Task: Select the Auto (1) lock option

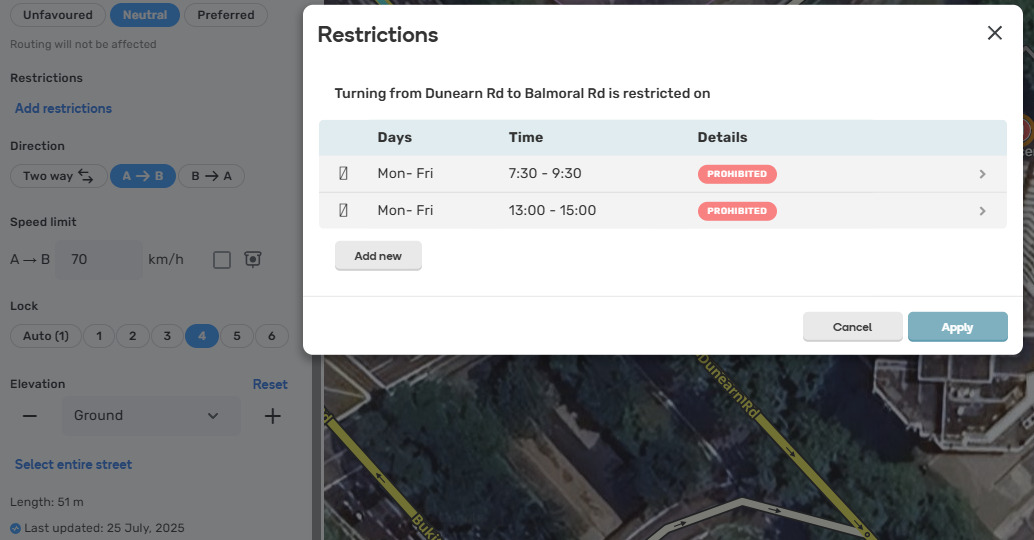Action: tap(45, 336)
